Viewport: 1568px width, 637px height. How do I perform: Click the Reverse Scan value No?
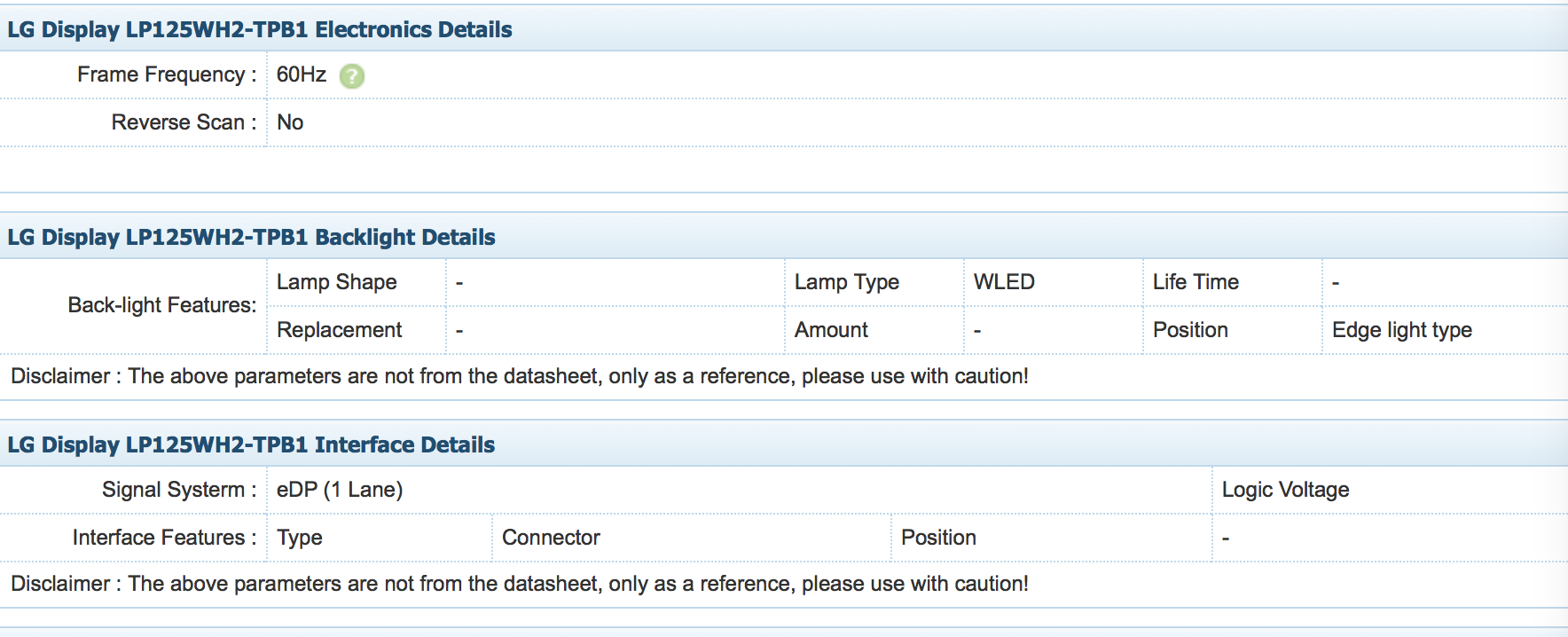(x=290, y=122)
